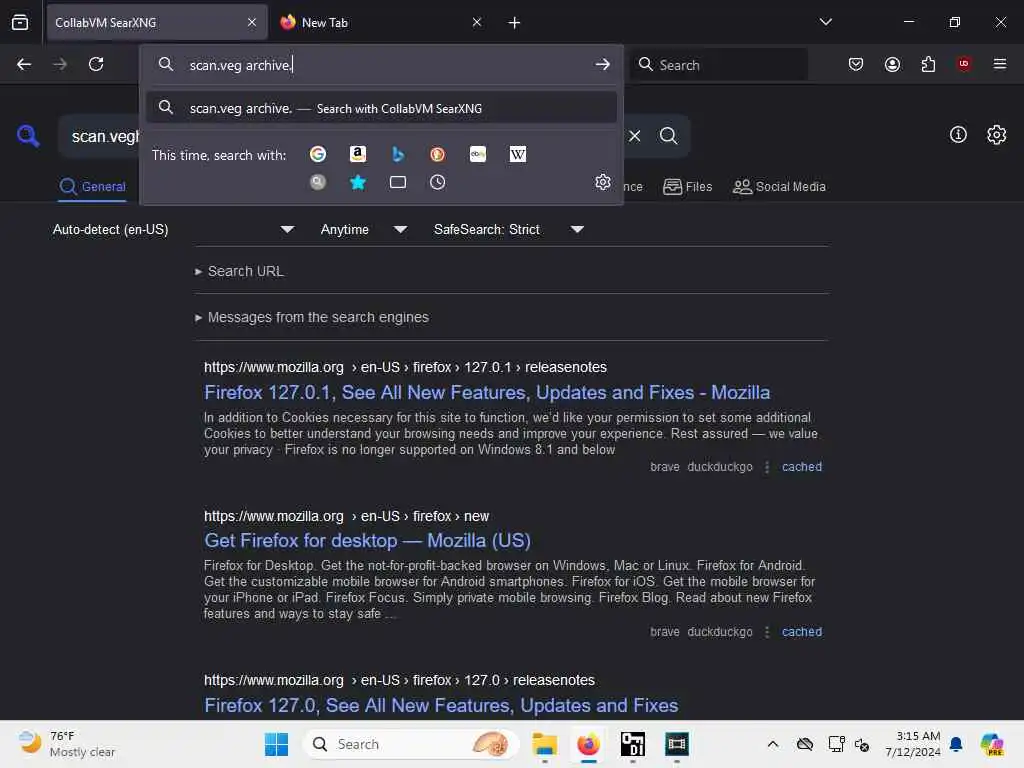Select Files search category
1024x768 pixels.
(688, 187)
